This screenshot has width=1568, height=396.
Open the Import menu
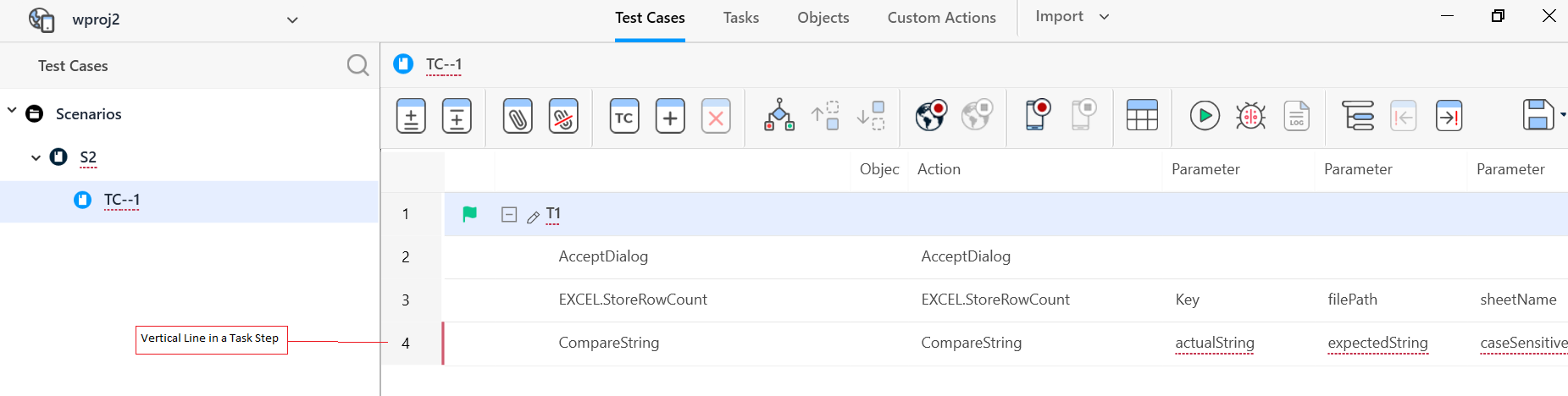click(x=1072, y=17)
